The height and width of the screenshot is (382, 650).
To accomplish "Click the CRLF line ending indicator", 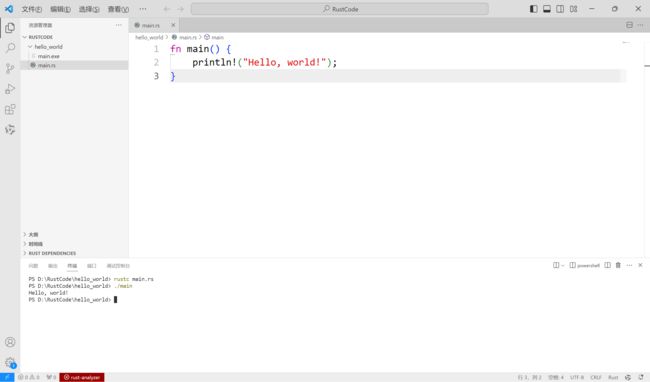I will 596,377.
